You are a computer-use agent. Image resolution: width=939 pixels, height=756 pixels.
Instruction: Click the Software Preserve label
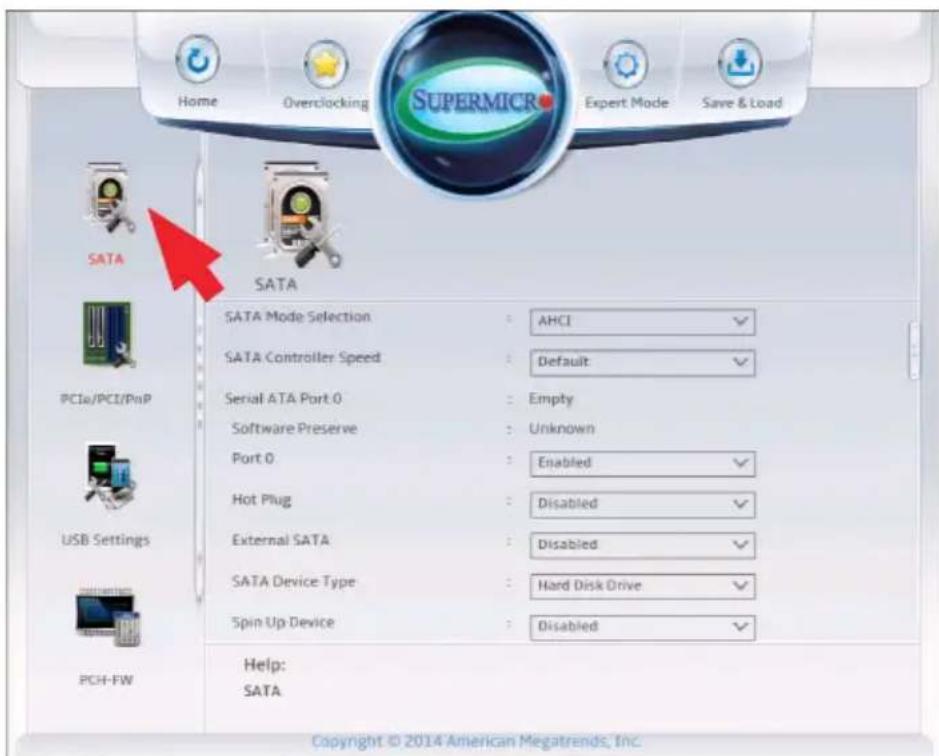pos(295,428)
